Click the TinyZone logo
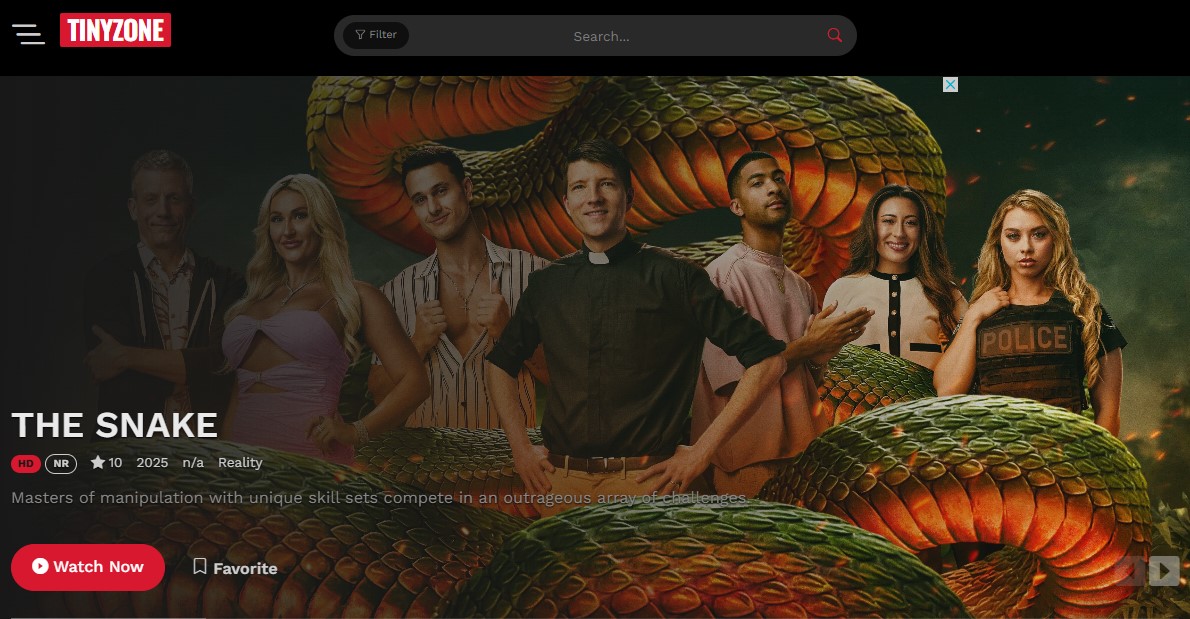The image size is (1190, 619). click(x=115, y=31)
